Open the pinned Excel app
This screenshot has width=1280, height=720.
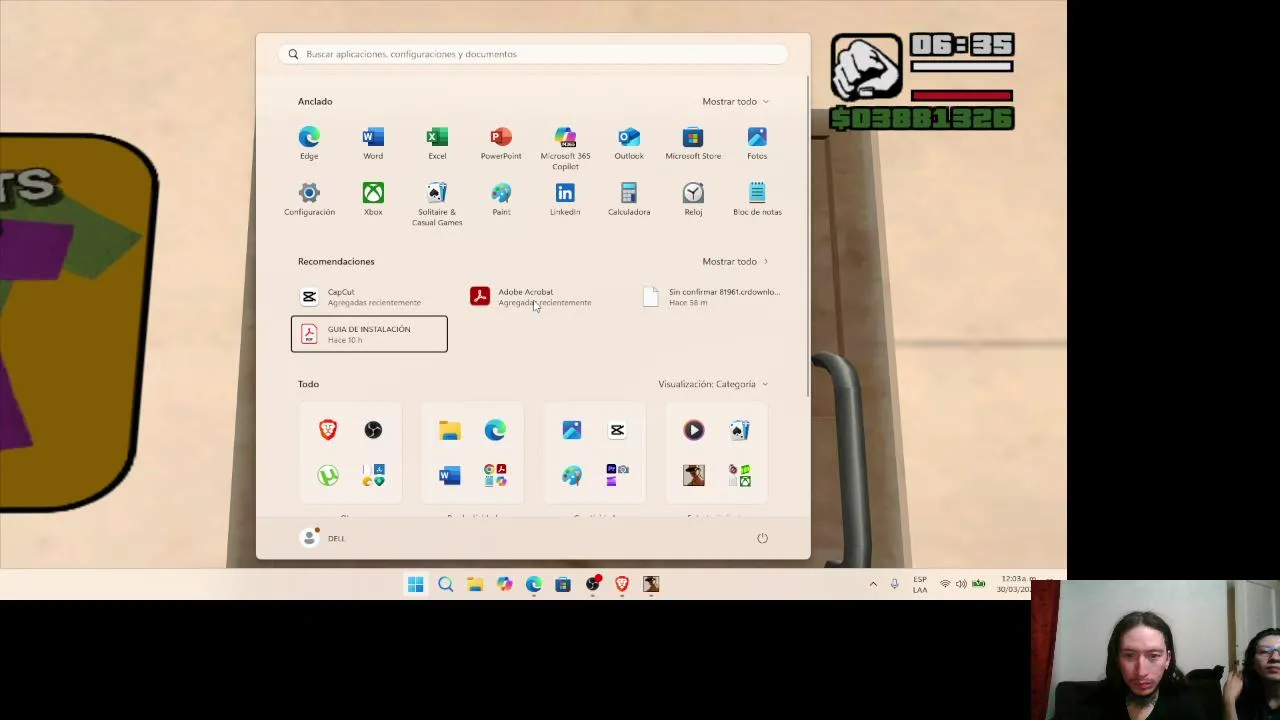[x=437, y=143]
